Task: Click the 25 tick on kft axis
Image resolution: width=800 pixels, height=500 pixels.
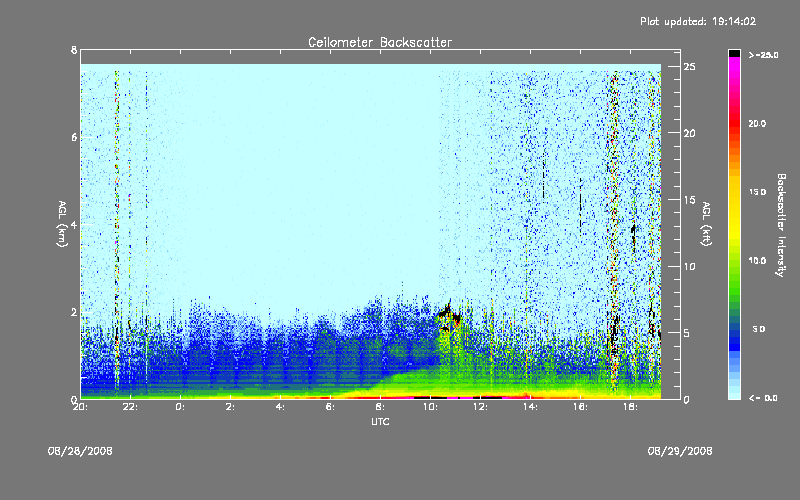Action: pos(689,67)
